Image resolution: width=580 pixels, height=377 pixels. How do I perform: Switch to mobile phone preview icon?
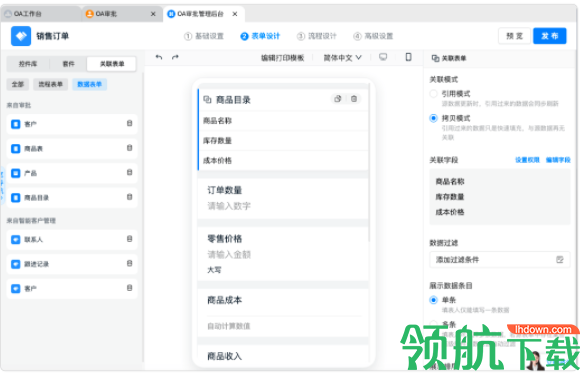coord(408,57)
